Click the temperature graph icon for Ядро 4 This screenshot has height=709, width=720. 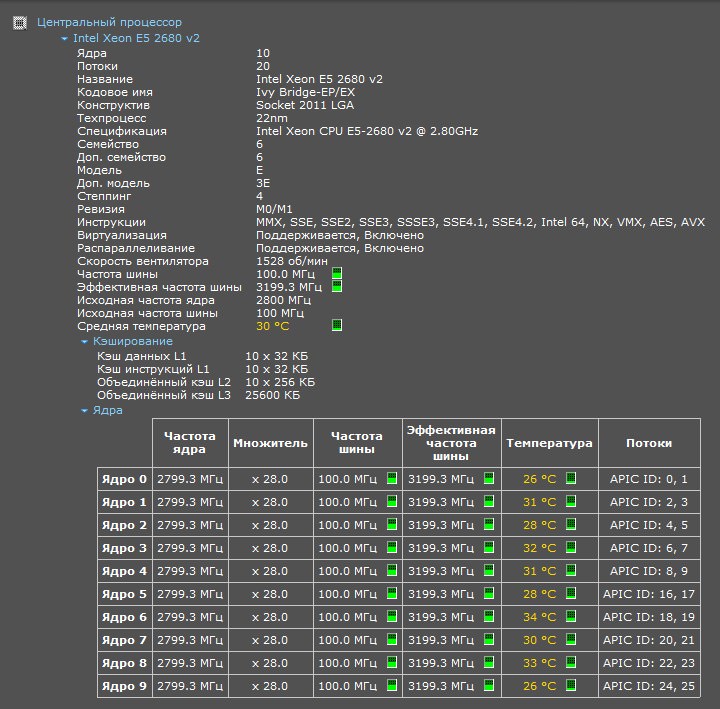click(x=571, y=570)
